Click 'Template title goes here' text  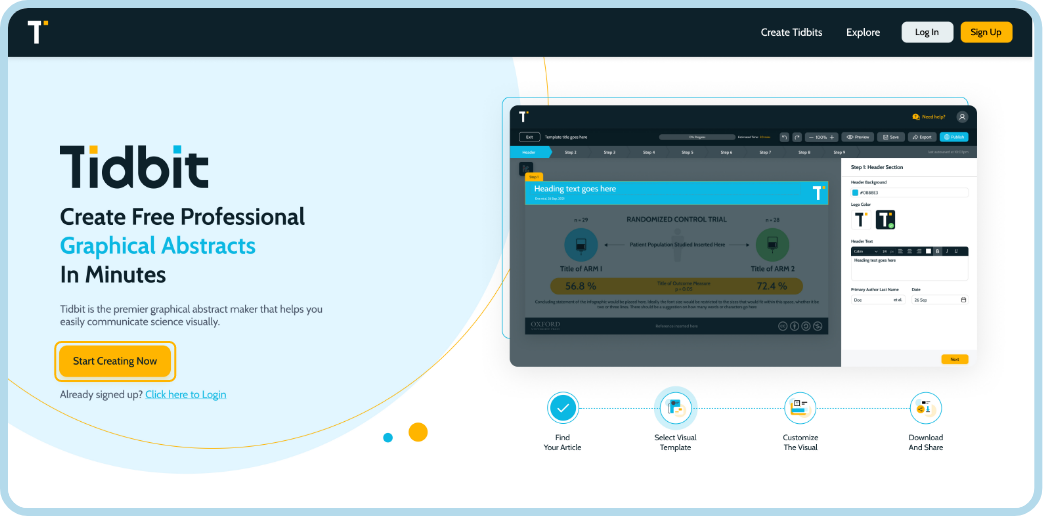pyautogui.click(x=566, y=137)
